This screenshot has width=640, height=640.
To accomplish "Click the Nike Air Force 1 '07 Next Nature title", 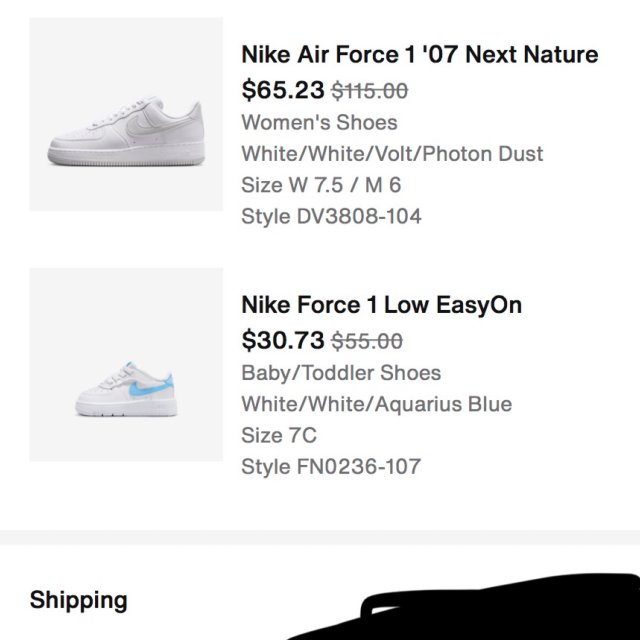I will [419, 54].
